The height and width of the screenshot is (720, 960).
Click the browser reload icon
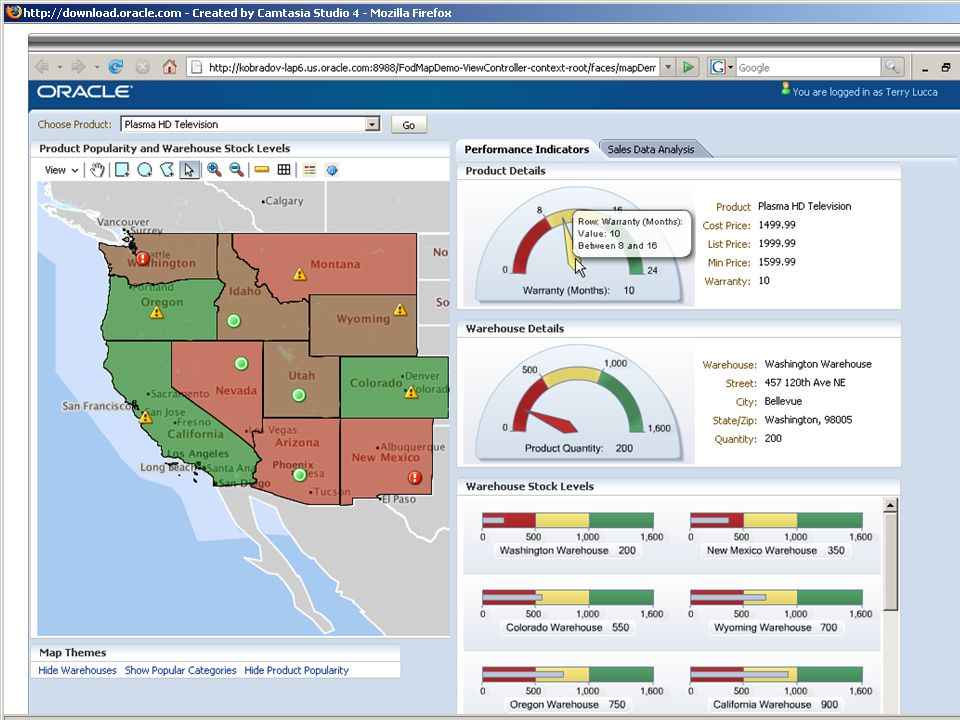[x=116, y=67]
